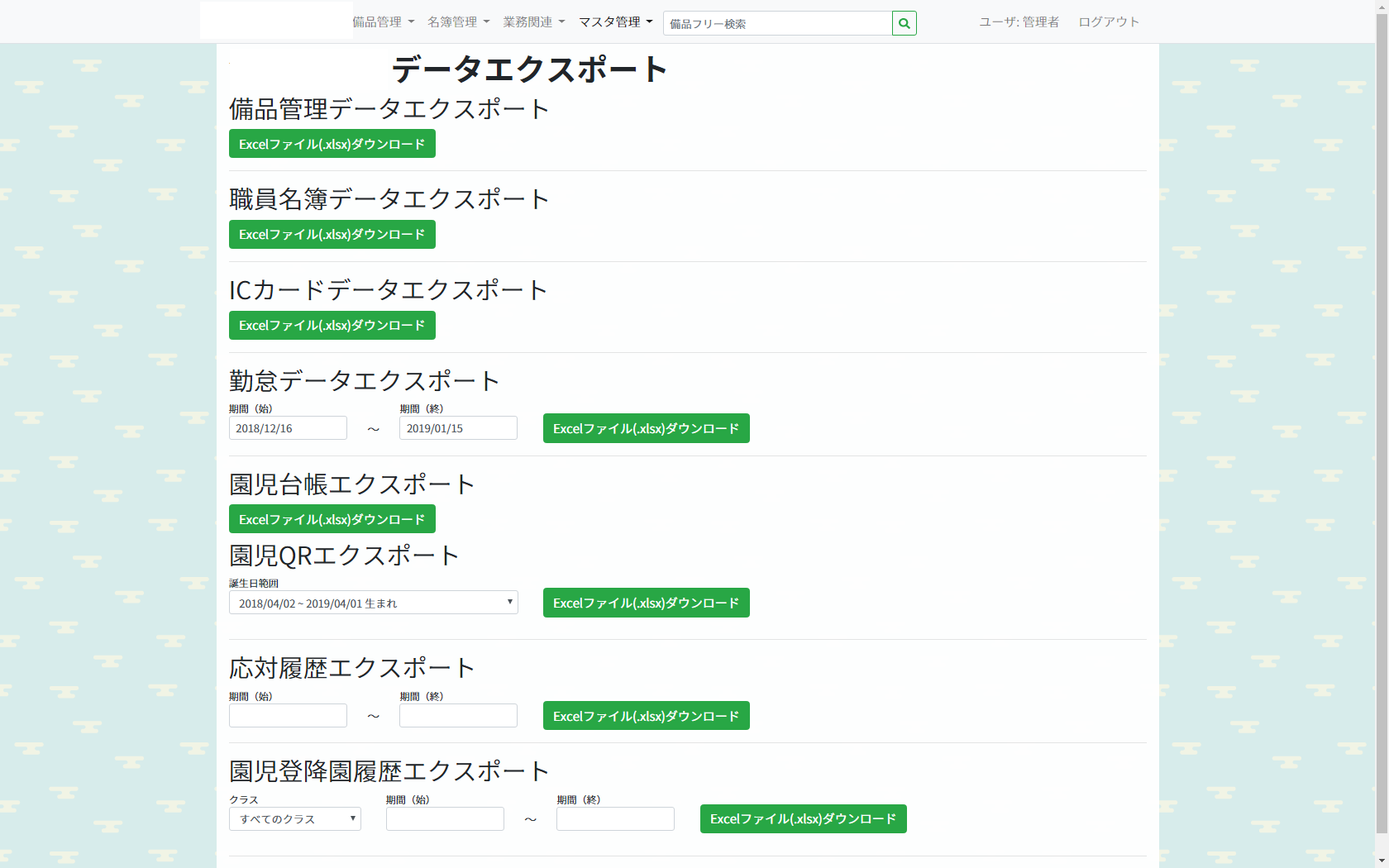Click the scrollbar down arrow

pyautogui.click(x=1382, y=861)
